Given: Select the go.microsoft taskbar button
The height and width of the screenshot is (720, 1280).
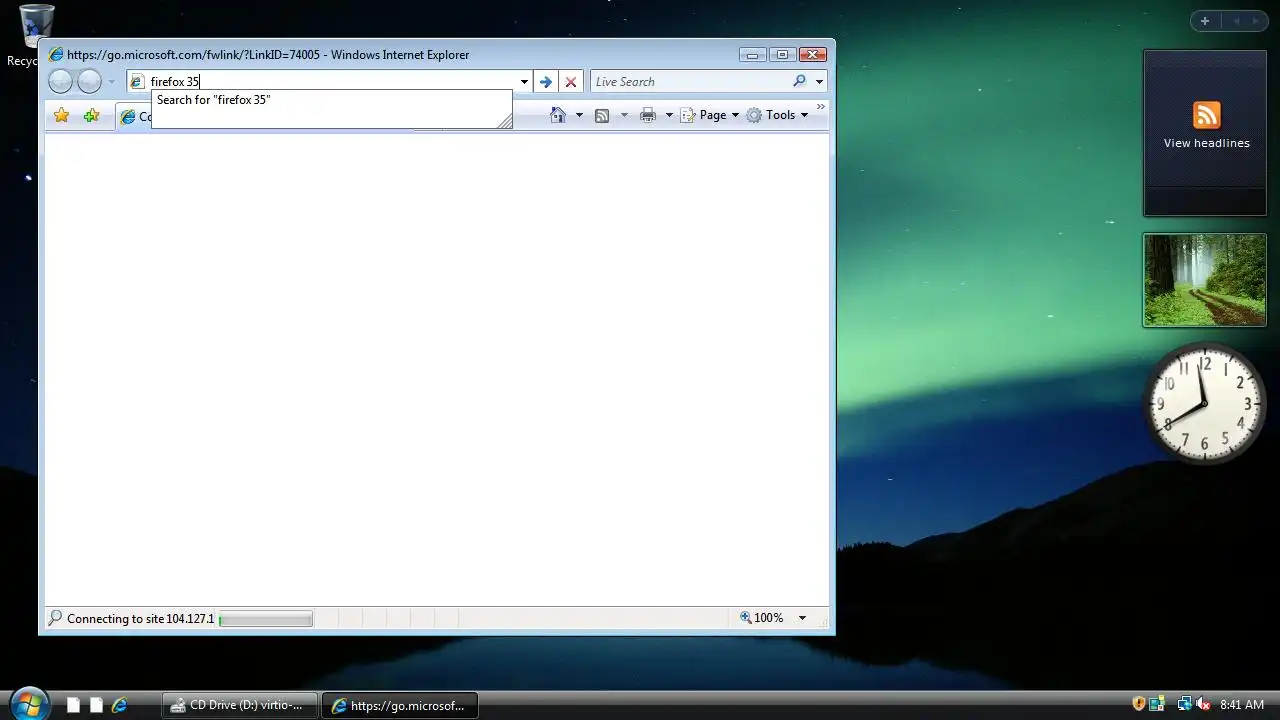Looking at the screenshot, I should [x=400, y=705].
